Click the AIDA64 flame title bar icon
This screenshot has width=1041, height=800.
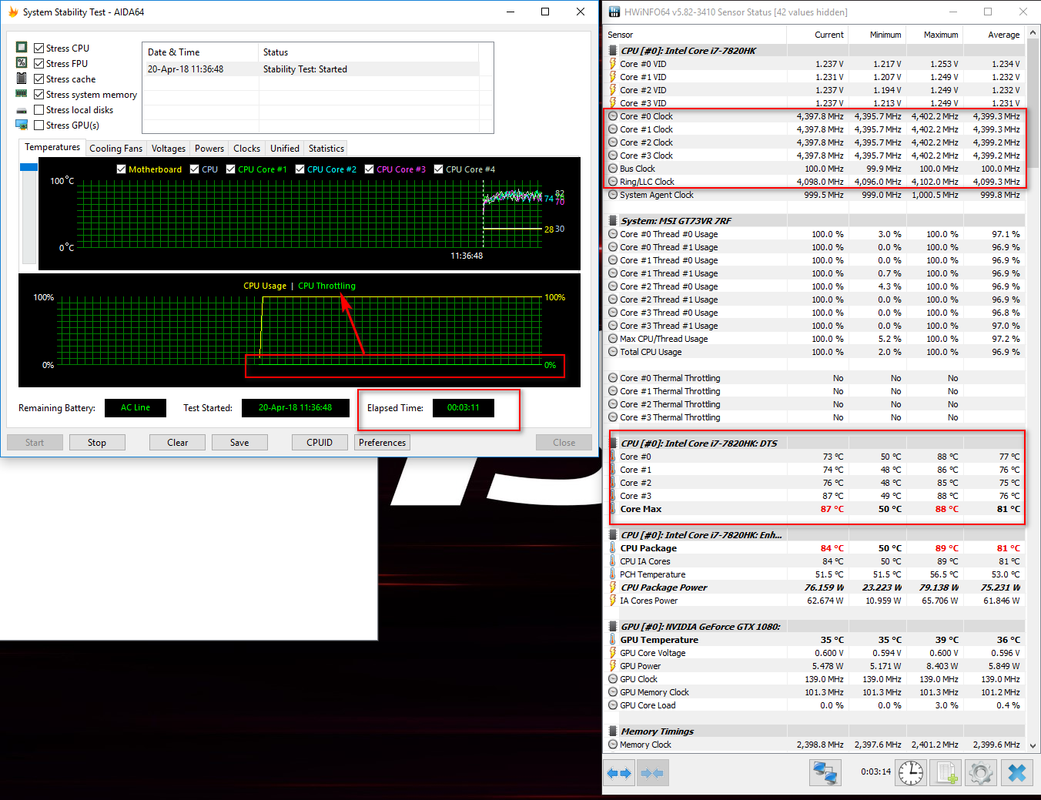pyautogui.click(x=13, y=12)
